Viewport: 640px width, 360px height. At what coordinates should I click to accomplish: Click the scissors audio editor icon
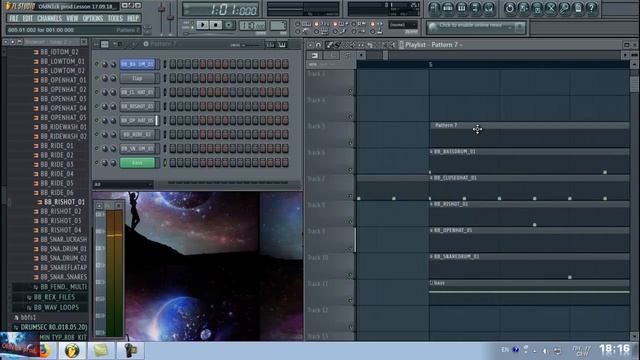coord(551,8)
